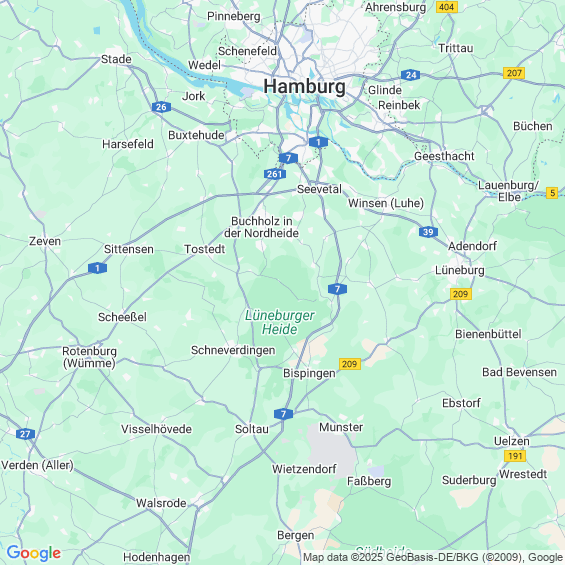Click the yellow 5 road shield near Lauenburg
The height and width of the screenshot is (565, 565).
coord(552,193)
